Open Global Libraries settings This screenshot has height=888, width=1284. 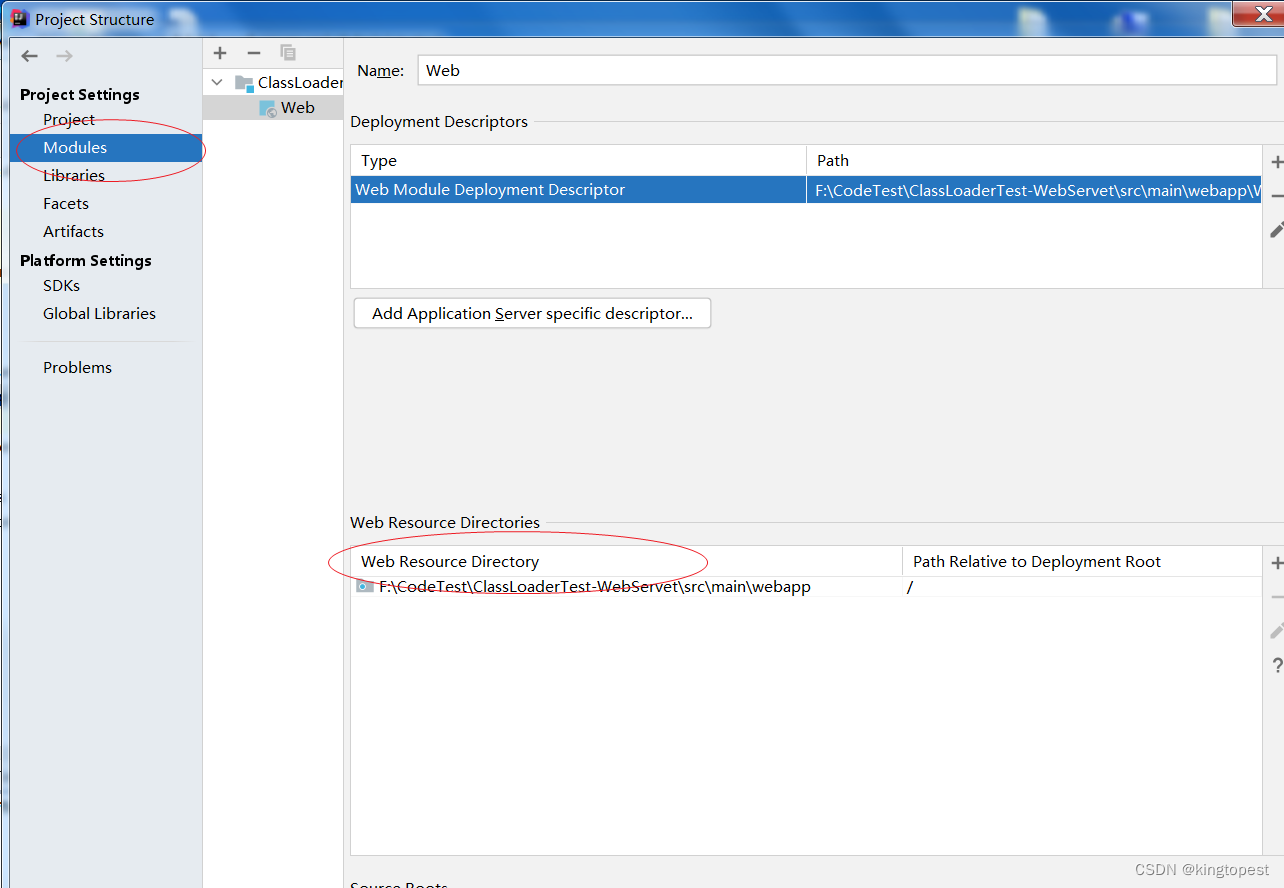tap(99, 313)
